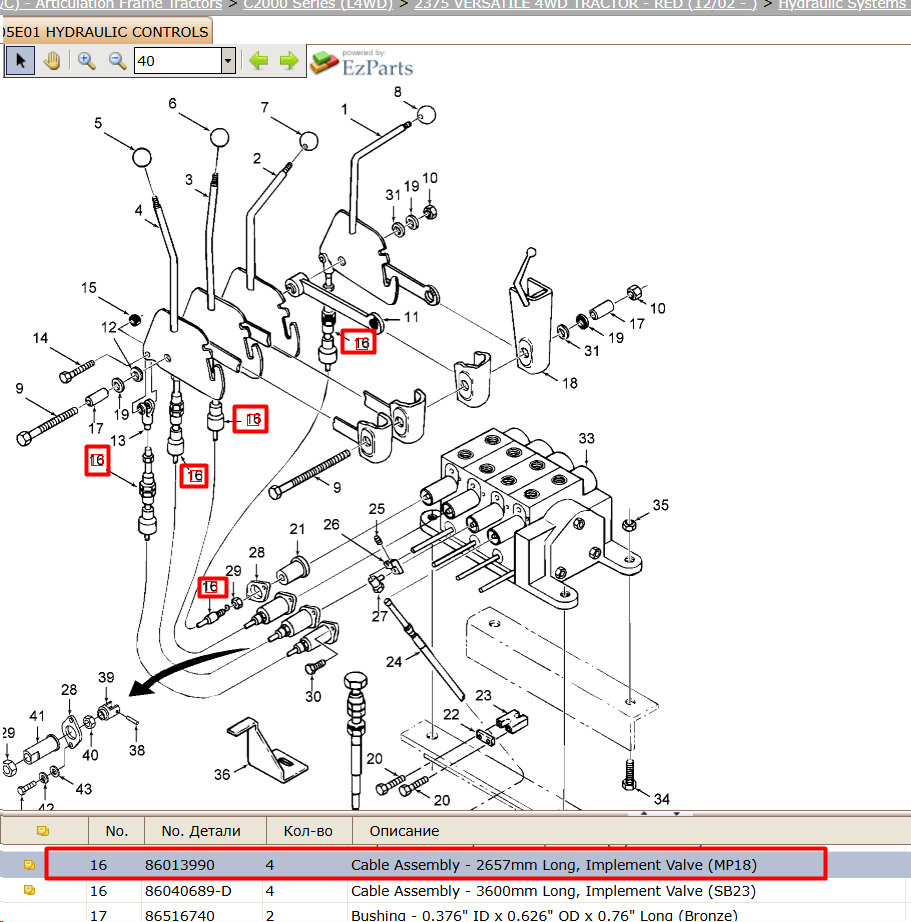Click callout 14 bolt label
Viewport: 911px width, 922px height.
coord(40,338)
